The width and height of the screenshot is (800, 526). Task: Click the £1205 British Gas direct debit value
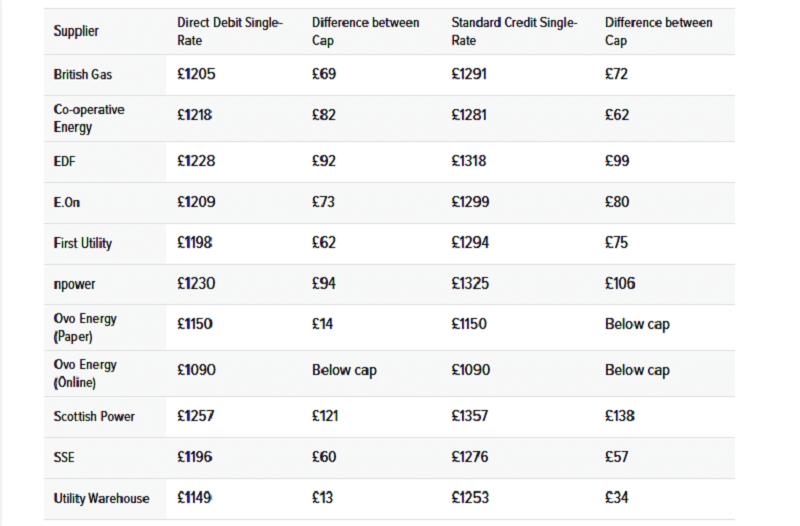196,74
